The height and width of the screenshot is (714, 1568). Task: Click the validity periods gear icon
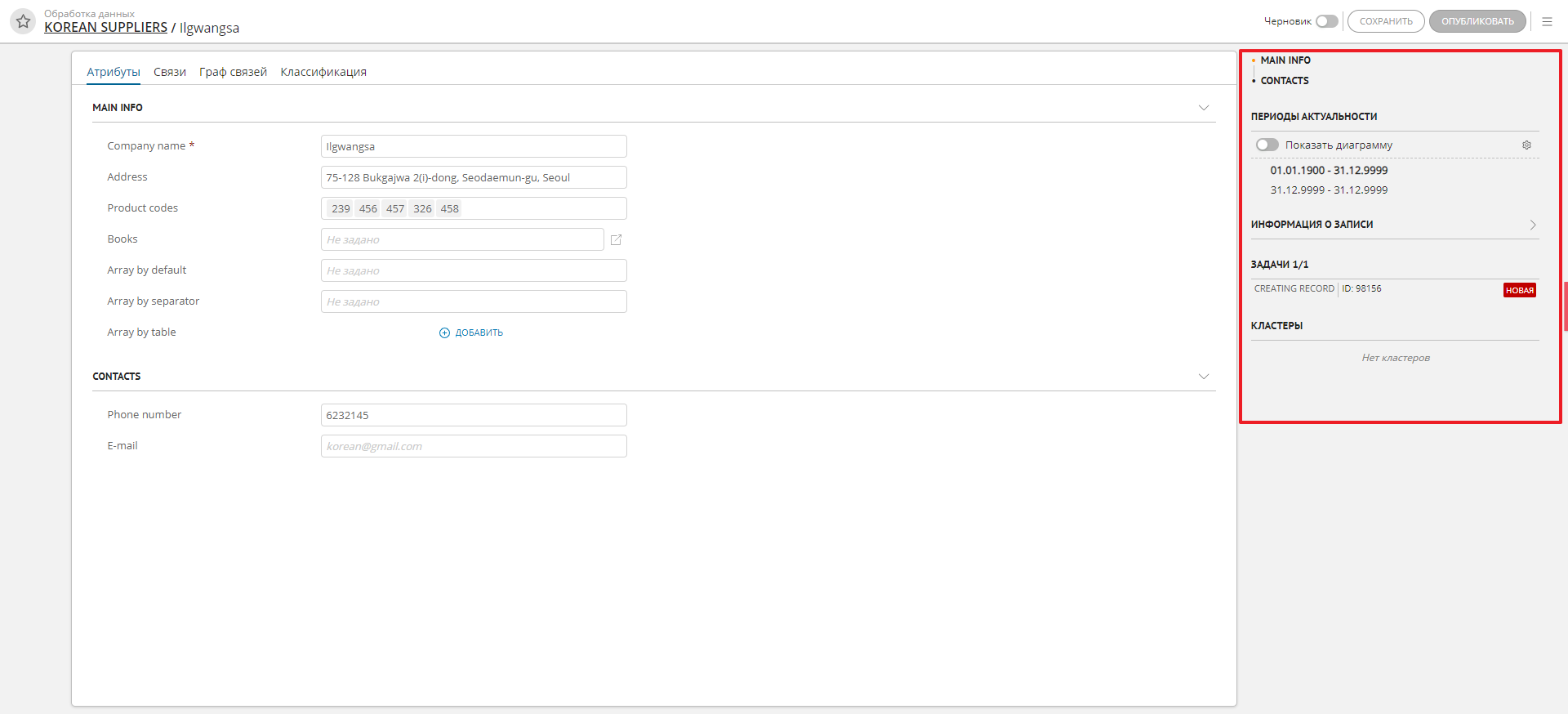[1526, 145]
